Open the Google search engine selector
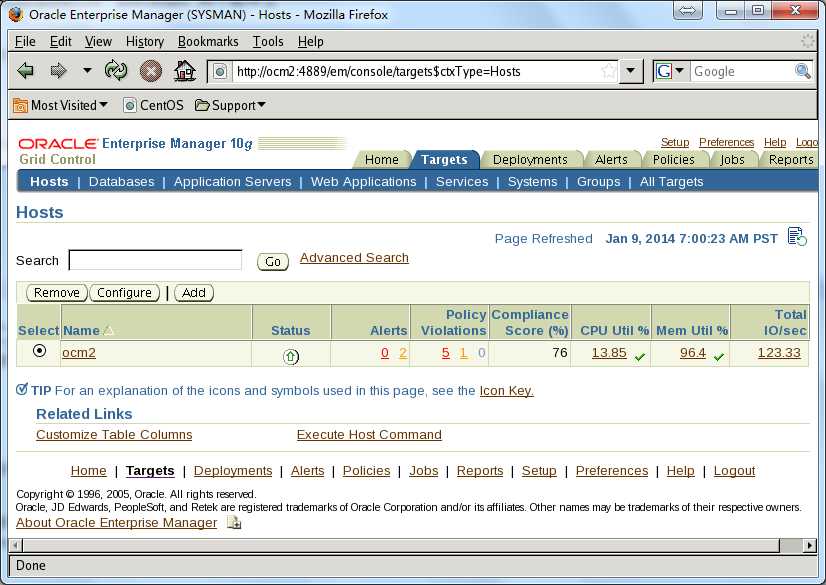This screenshot has height=585, width=826. (x=670, y=71)
